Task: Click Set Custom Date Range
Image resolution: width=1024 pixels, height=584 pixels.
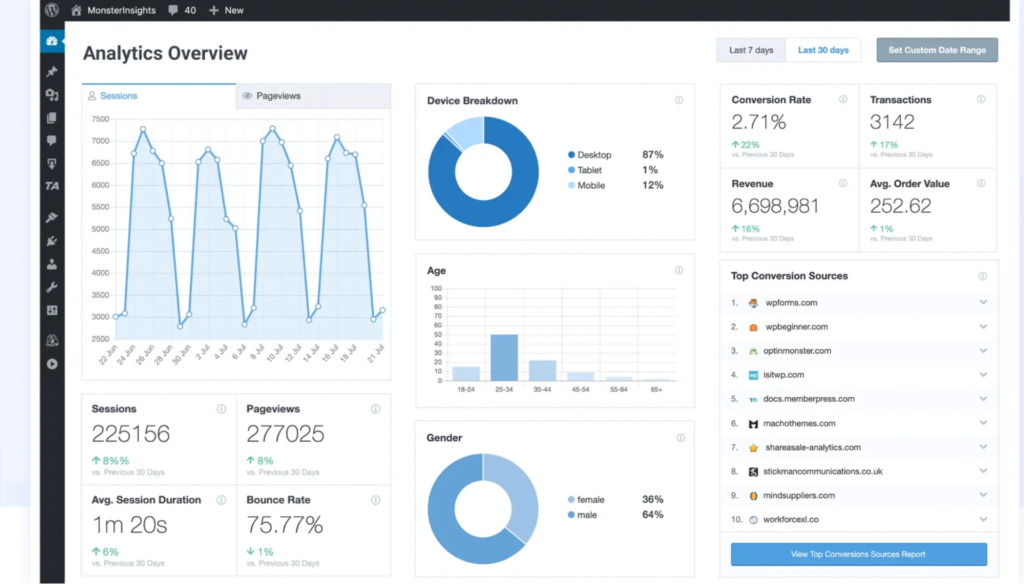Action: coord(936,50)
